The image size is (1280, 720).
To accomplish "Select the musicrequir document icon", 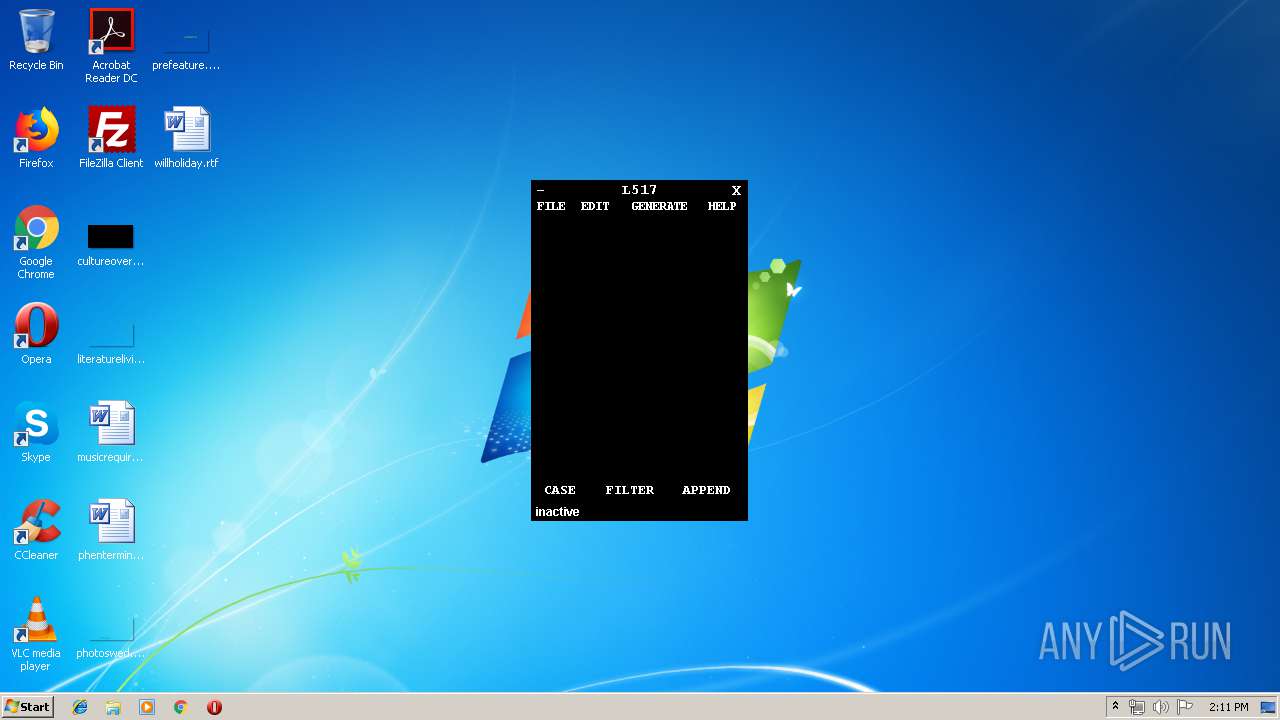I will [111, 433].
